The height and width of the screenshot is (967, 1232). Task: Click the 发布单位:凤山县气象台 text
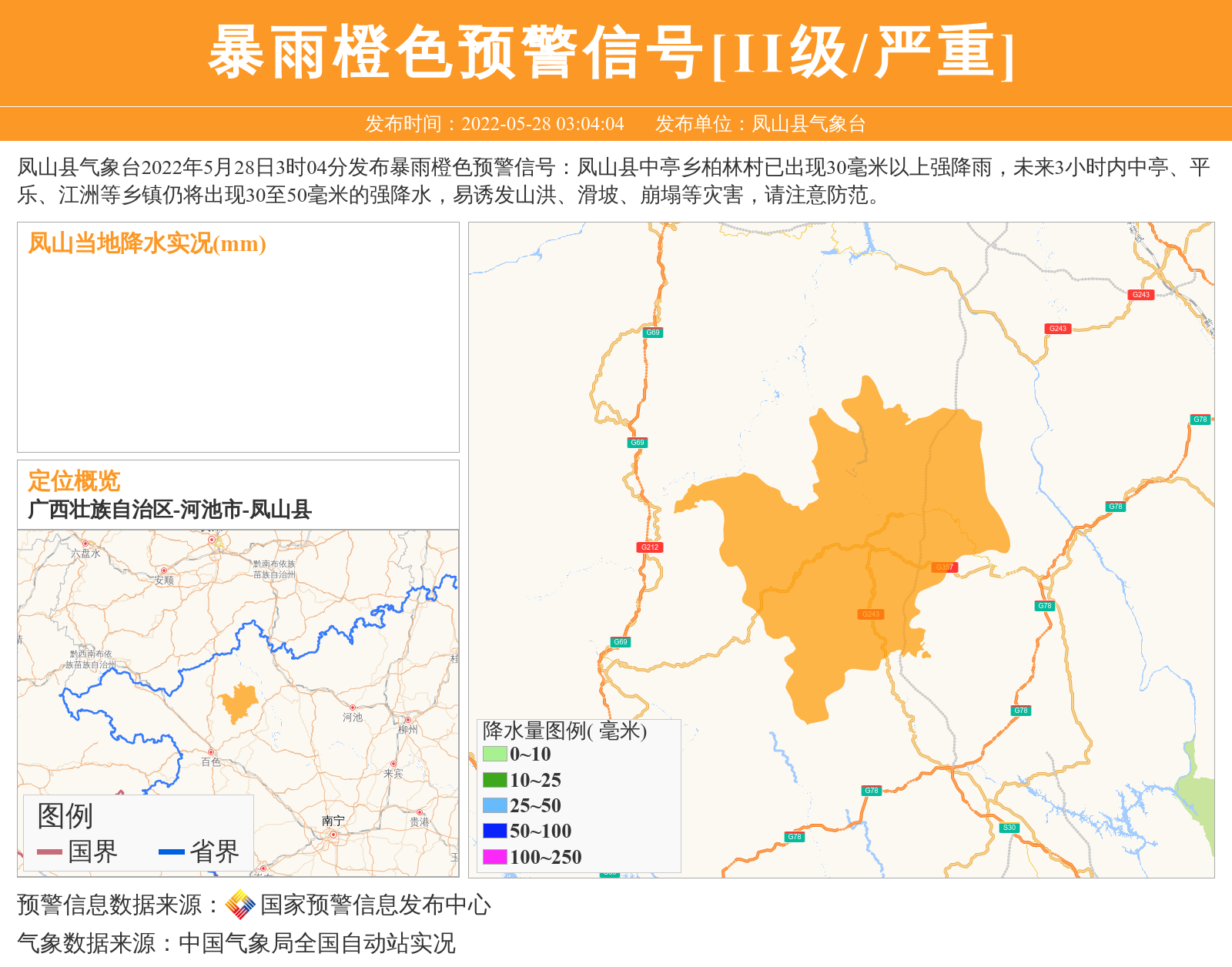(x=761, y=124)
